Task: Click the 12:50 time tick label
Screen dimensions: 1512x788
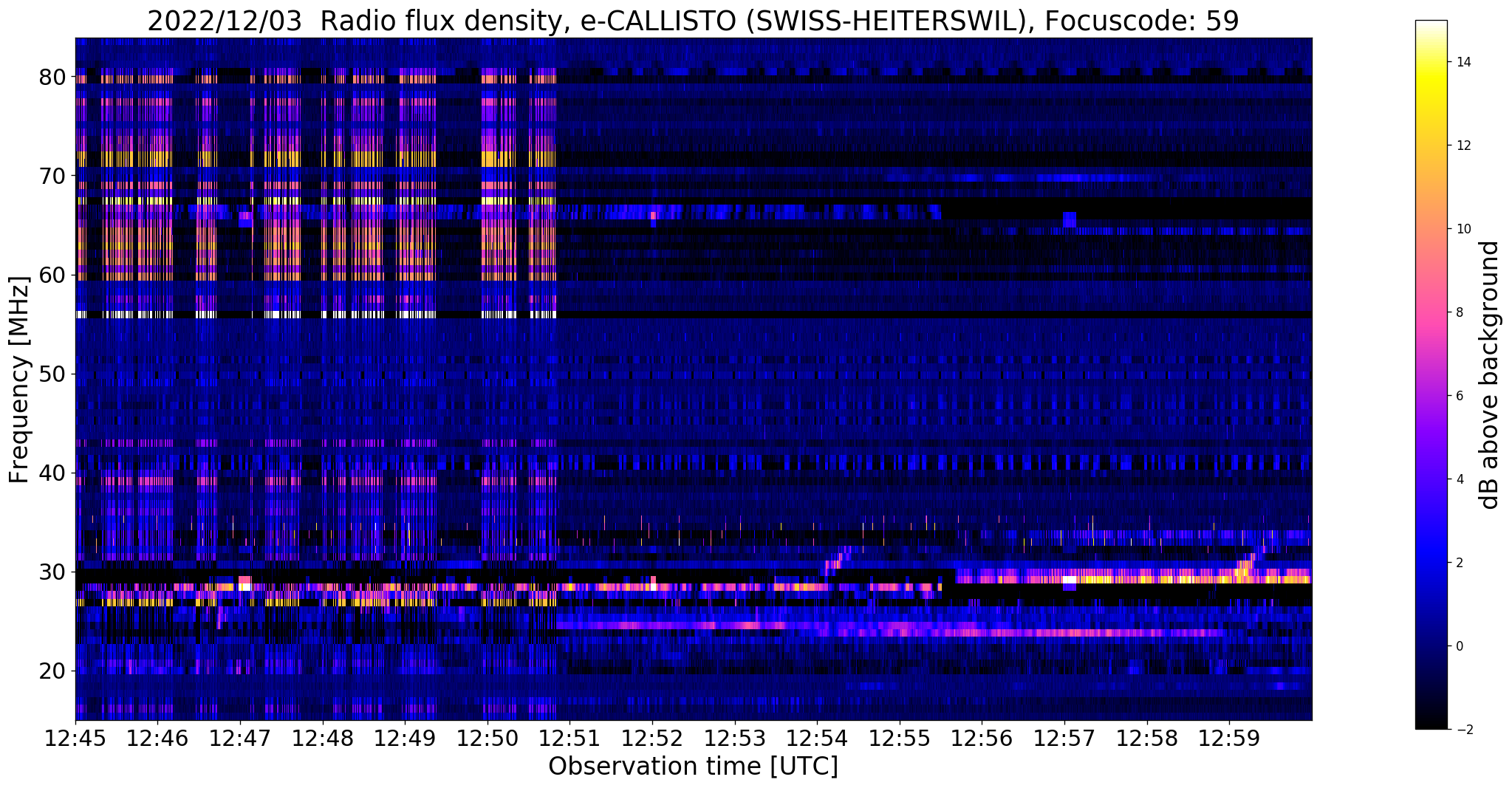Action: coord(488,738)
